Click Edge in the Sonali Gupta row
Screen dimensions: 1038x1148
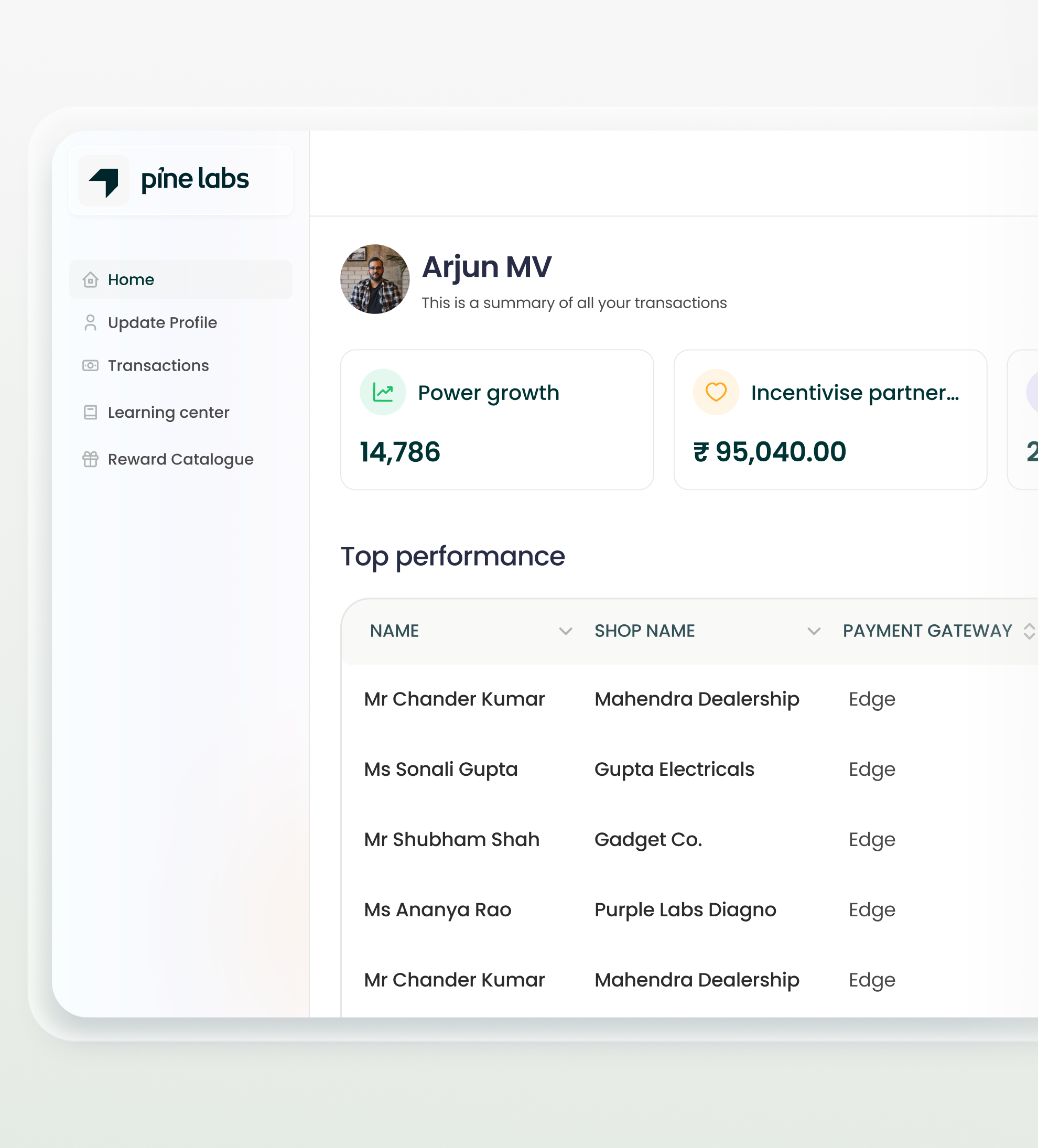click(x=872, y=770)
